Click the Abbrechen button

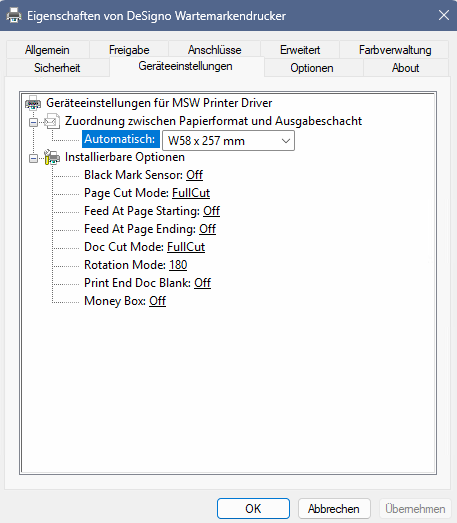click(334, 509)
